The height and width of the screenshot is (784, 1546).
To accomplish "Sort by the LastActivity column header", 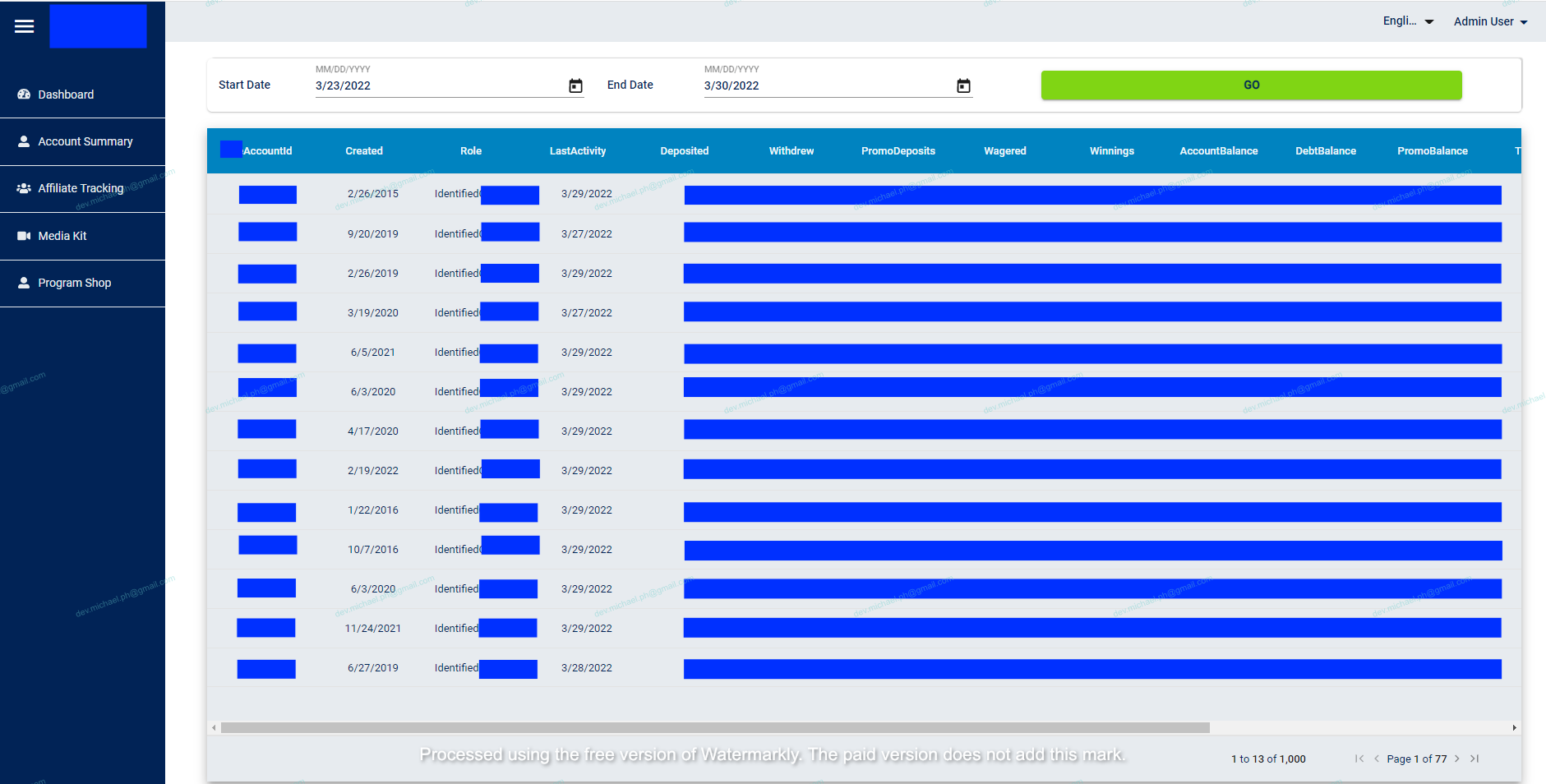I will coord(578,151).
